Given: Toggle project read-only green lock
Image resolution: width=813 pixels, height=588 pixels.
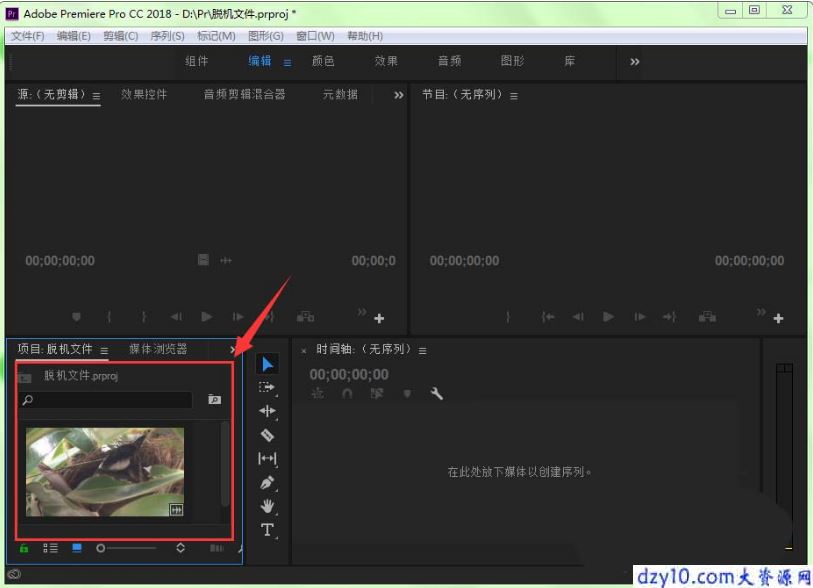Looking at the screenshot, I should (x=24, y=548).
